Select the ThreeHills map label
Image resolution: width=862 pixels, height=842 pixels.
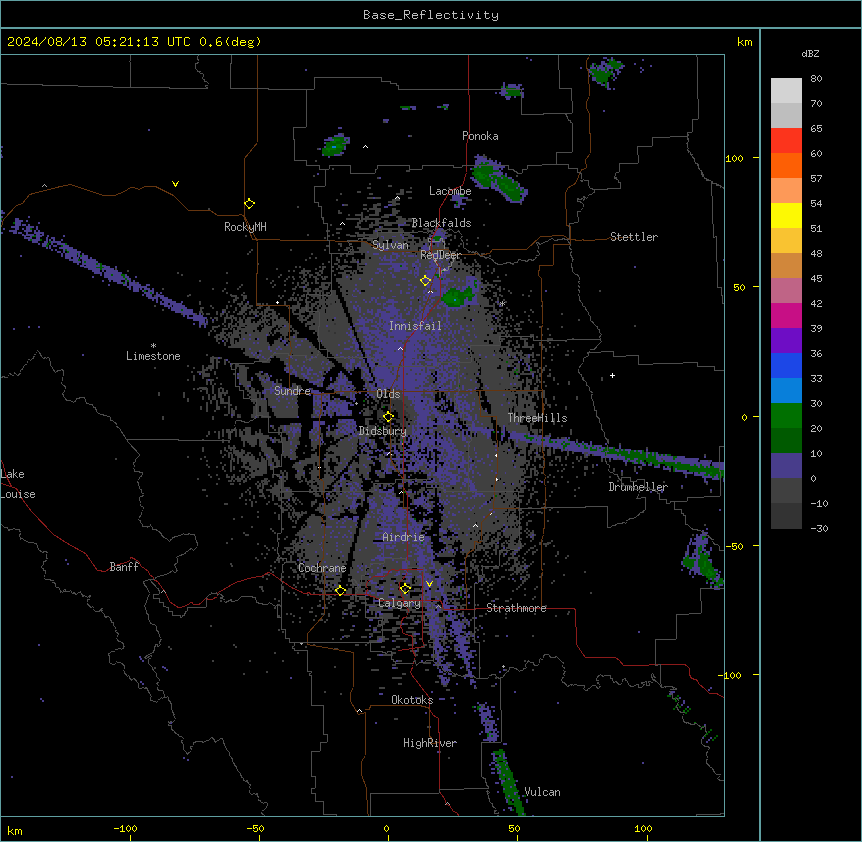pyautogui.click(x=537, y=418)
